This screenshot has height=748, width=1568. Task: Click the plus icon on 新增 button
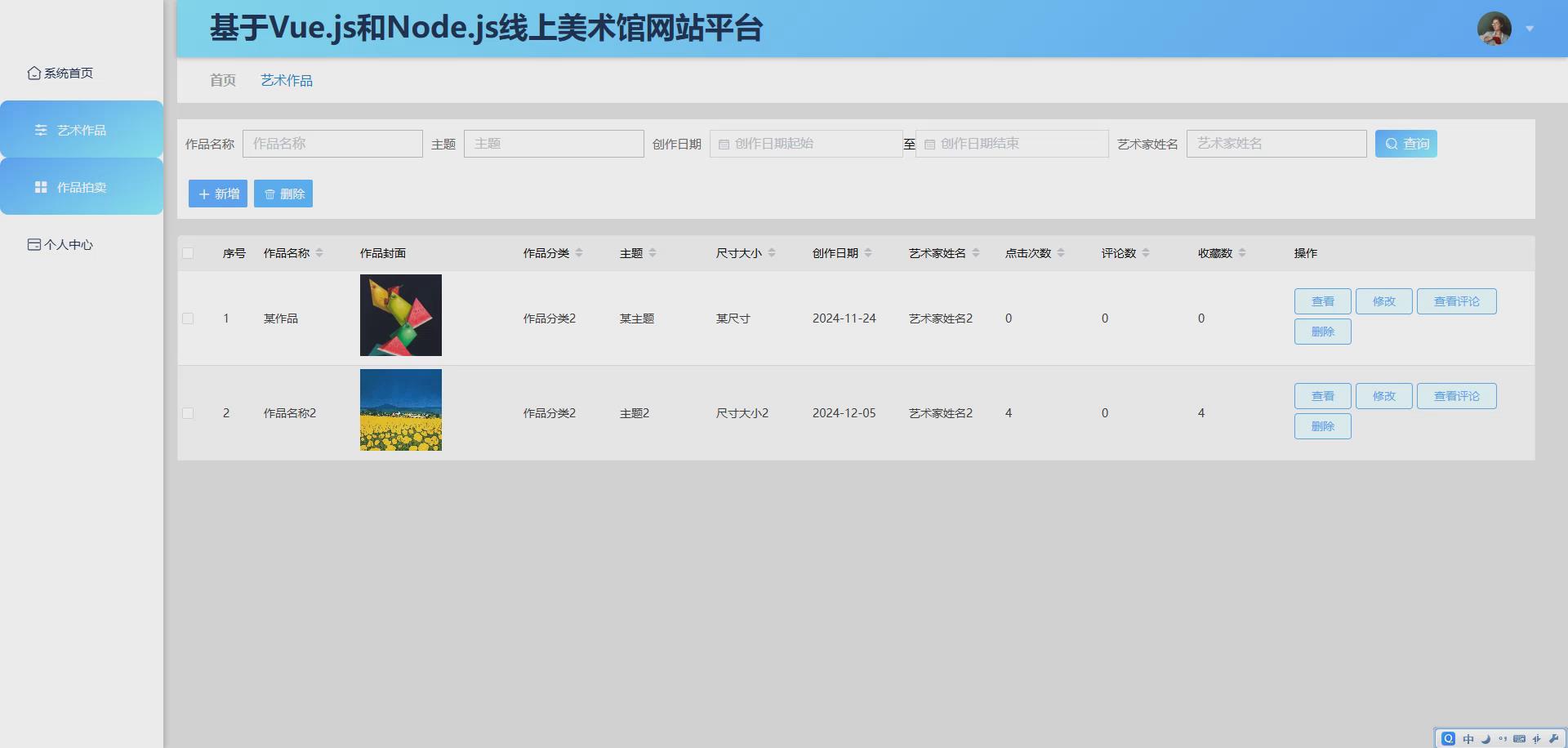coord(204,194)
